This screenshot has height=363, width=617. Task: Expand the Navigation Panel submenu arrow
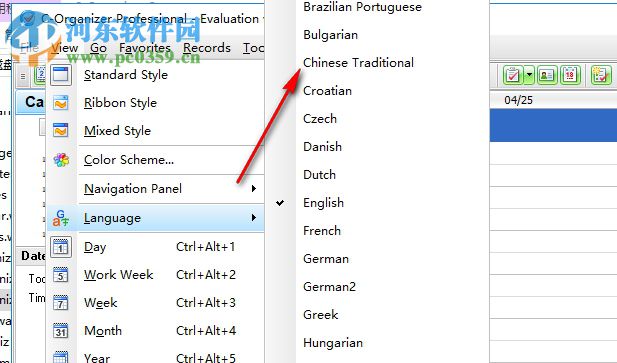click(x=254, y=189)
